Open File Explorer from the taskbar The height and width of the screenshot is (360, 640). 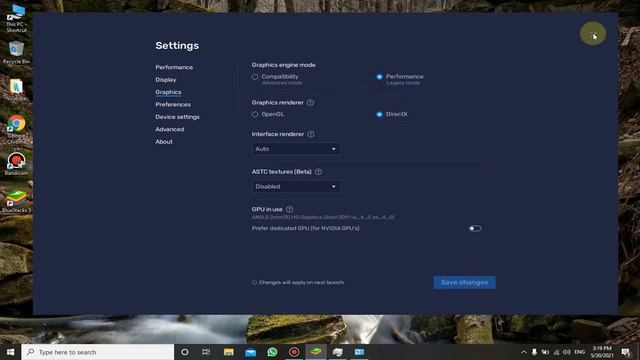tap(229, 352)
